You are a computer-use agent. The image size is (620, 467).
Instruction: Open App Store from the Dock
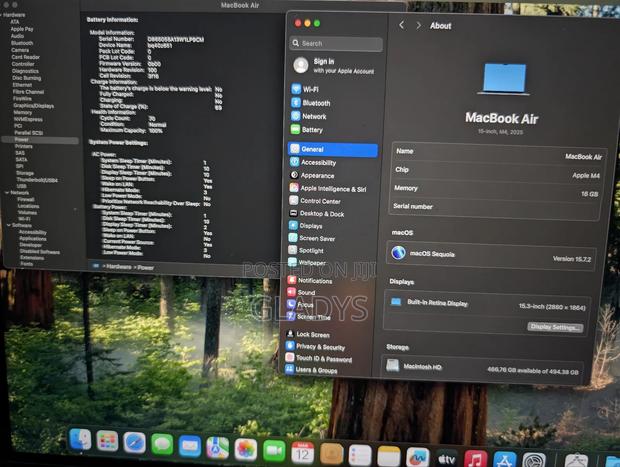pyautogui.click(x=505, y=461)
